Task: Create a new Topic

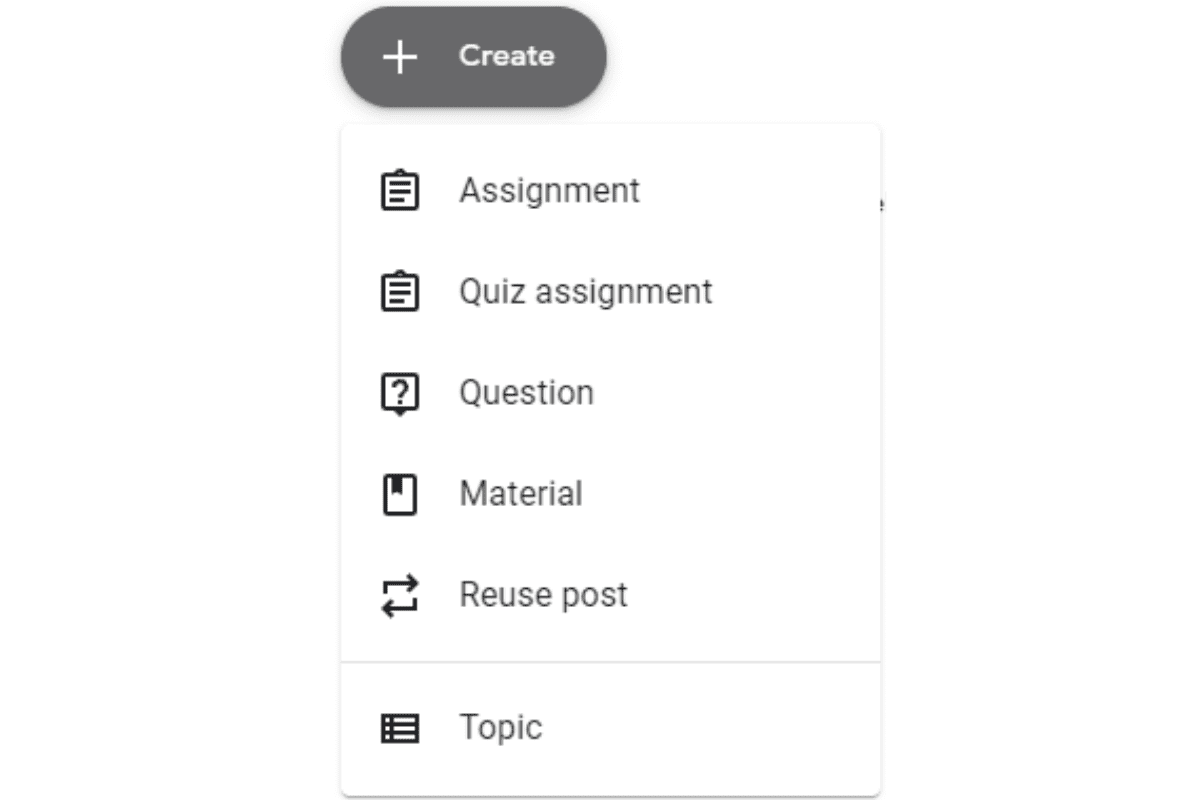Action: coord(499,727)
